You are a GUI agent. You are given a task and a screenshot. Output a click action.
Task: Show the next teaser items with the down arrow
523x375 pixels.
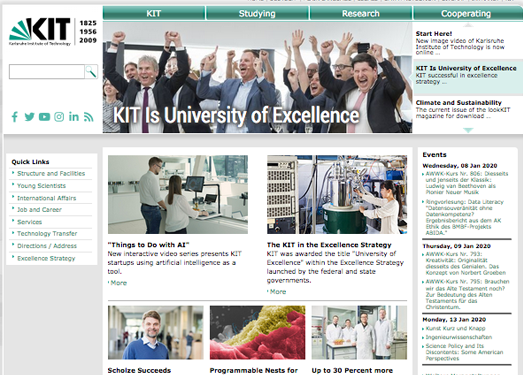tap(468, 130)
